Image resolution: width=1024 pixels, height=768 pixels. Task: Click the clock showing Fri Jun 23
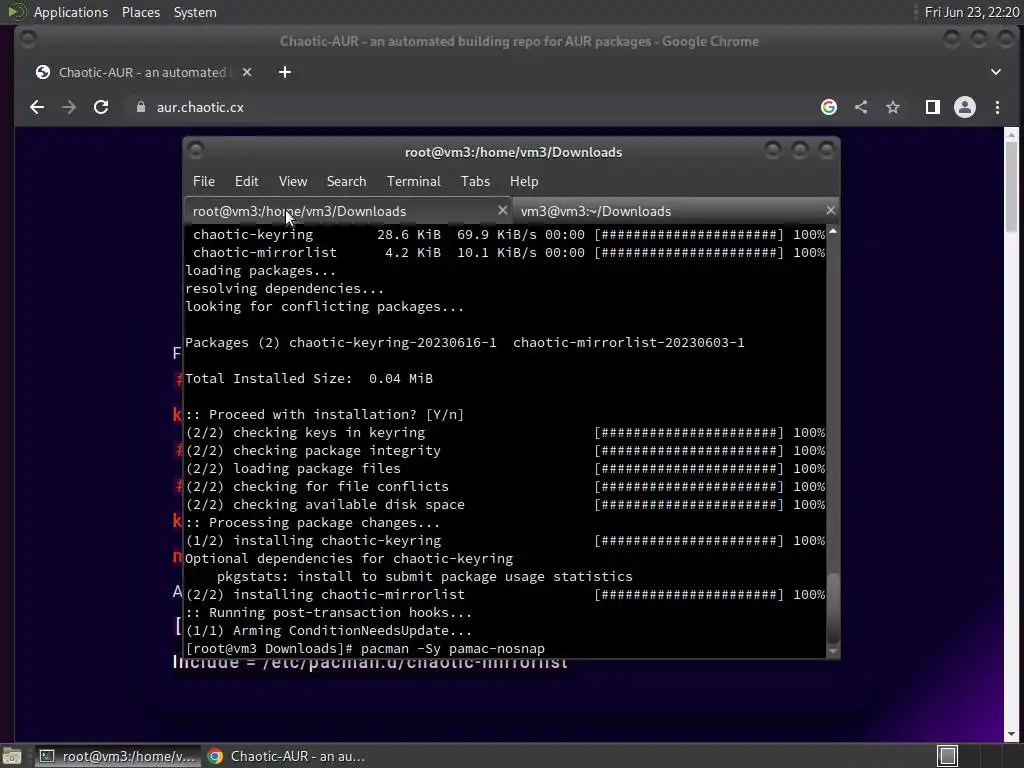pyautogui.click(x=972, y=12)
